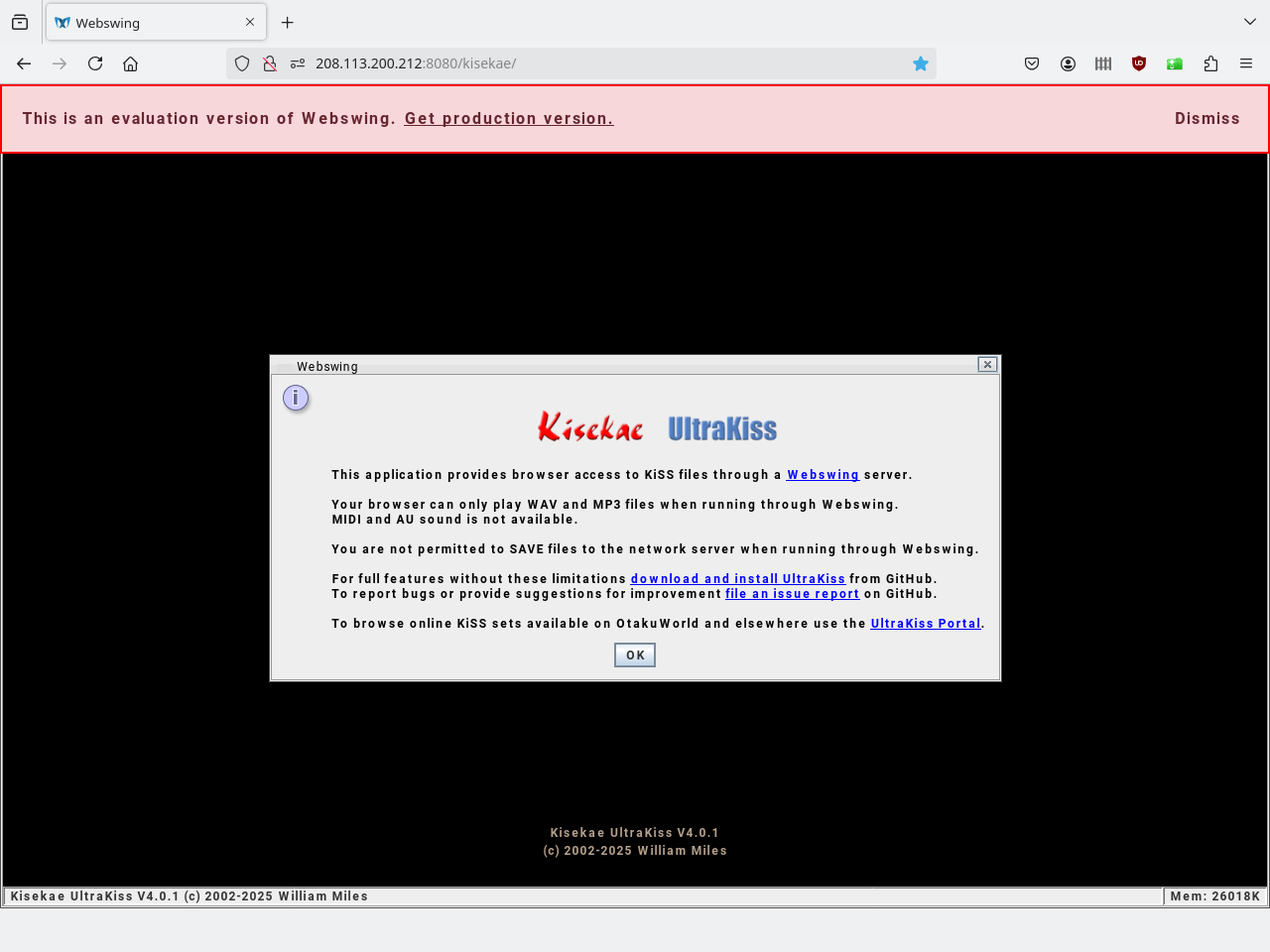1270x952 pixels.
Task: Open the Pocket save icon
Action: click(1032, 63)
